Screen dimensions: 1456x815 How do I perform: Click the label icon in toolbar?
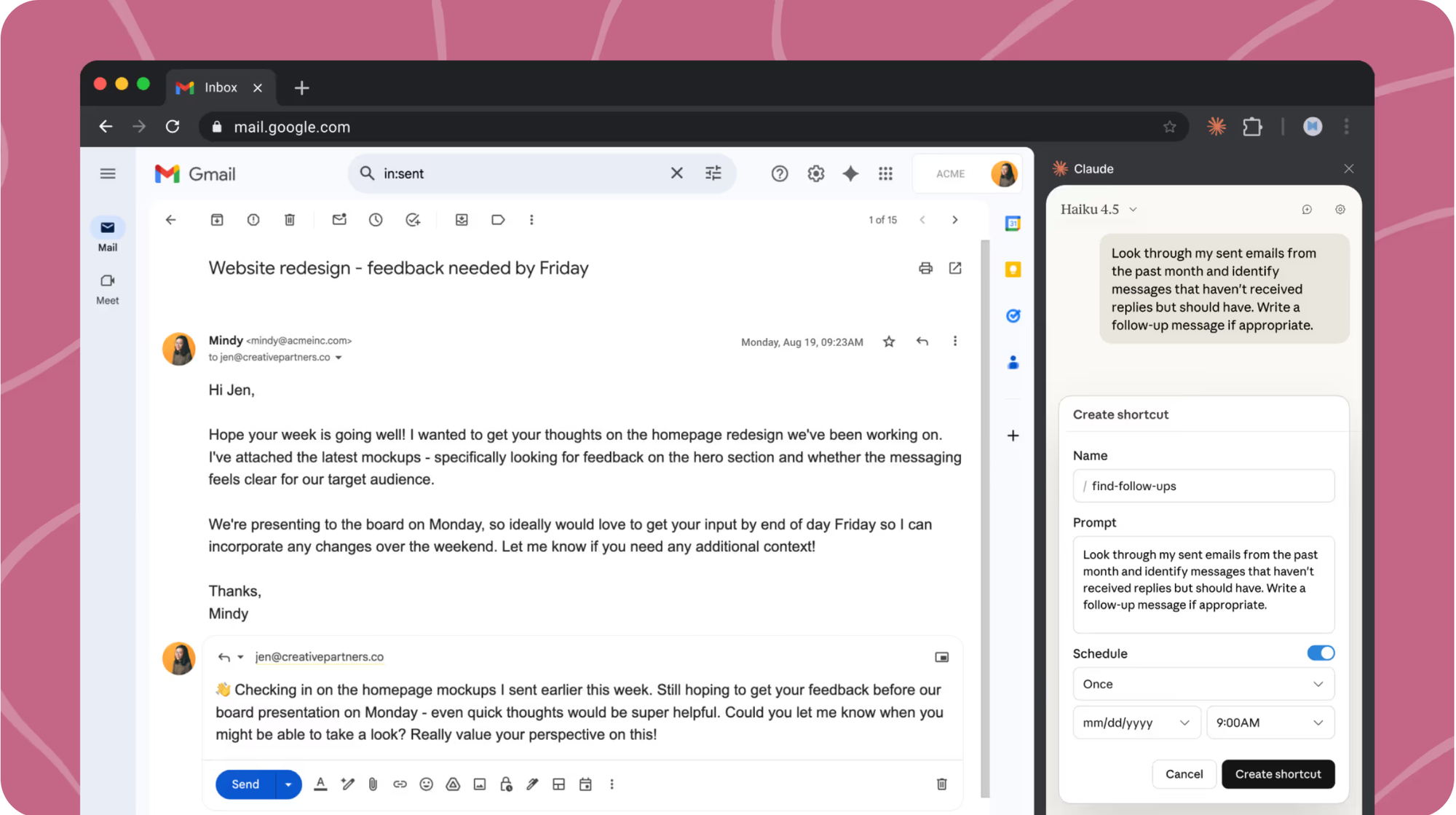coord(498,220)
